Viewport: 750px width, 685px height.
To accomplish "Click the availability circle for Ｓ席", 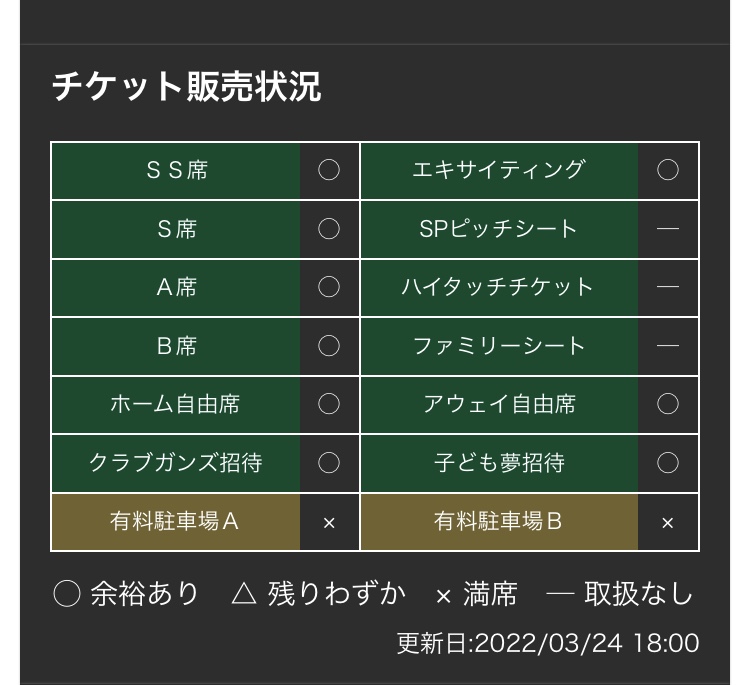I will click(x=329, y=229).
